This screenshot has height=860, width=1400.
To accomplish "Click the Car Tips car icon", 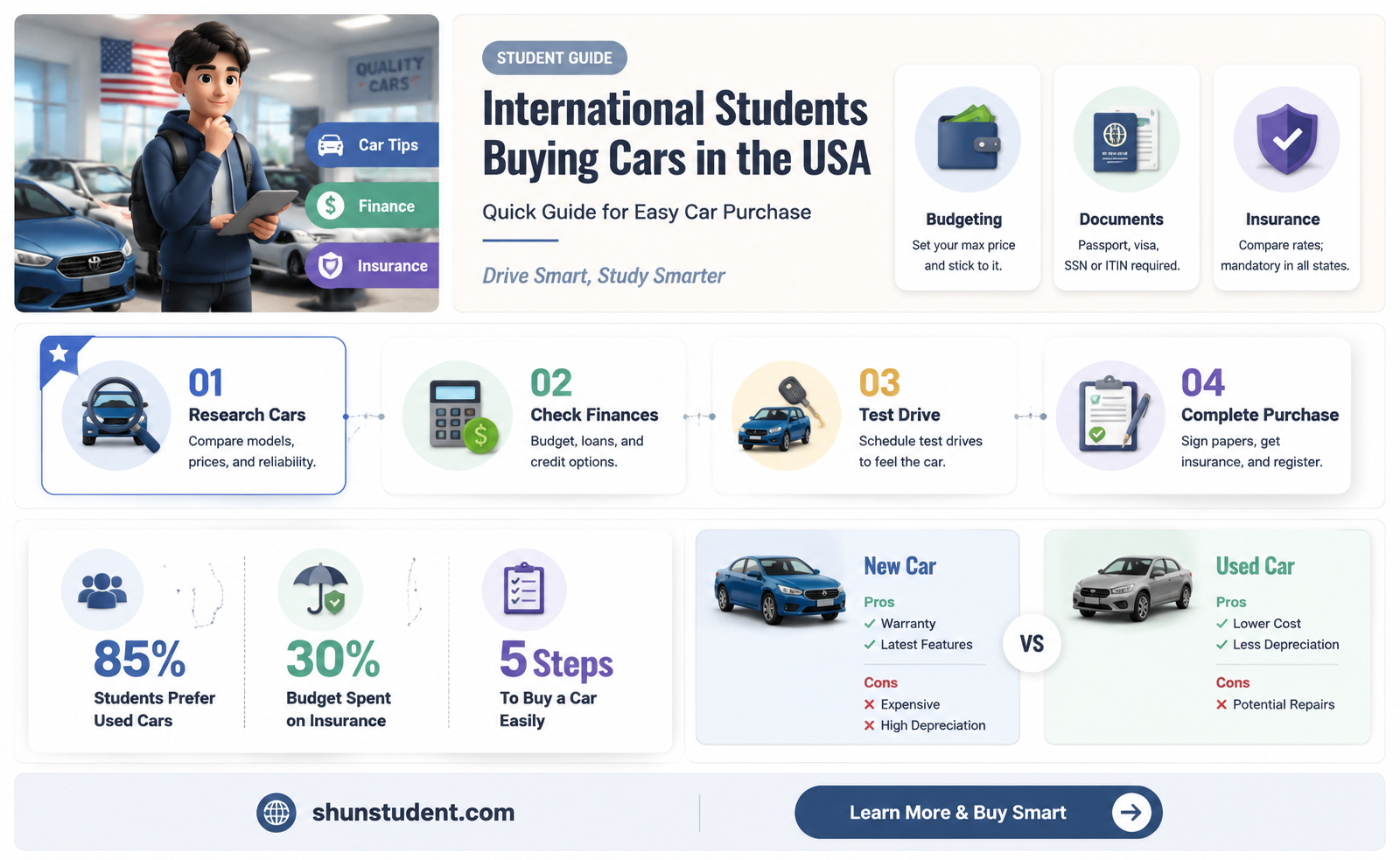I will click(x=330, y=145).
